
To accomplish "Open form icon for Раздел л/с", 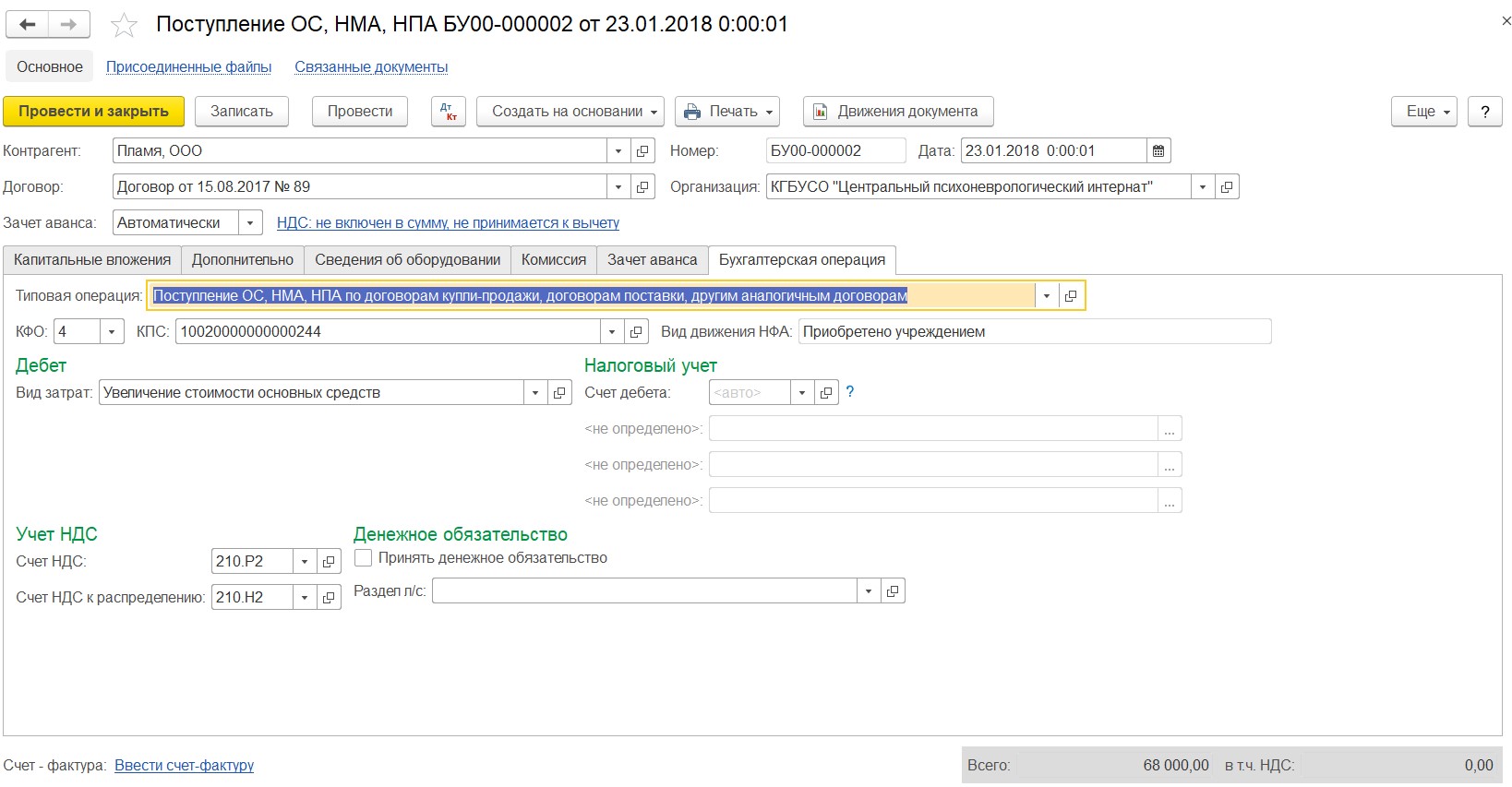I will [893, 590].
